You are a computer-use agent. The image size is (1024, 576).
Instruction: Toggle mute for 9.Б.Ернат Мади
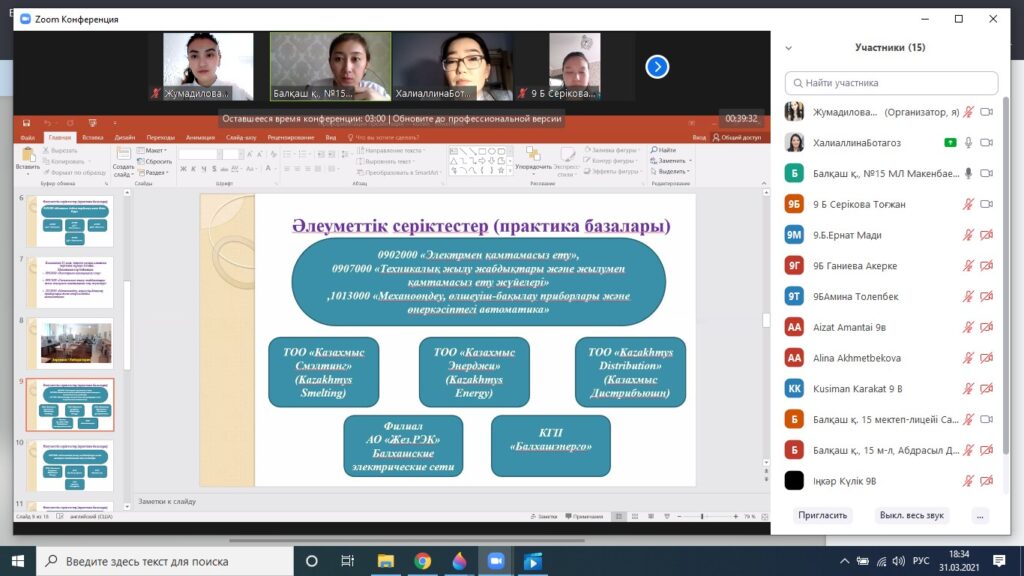pos(968,234)
